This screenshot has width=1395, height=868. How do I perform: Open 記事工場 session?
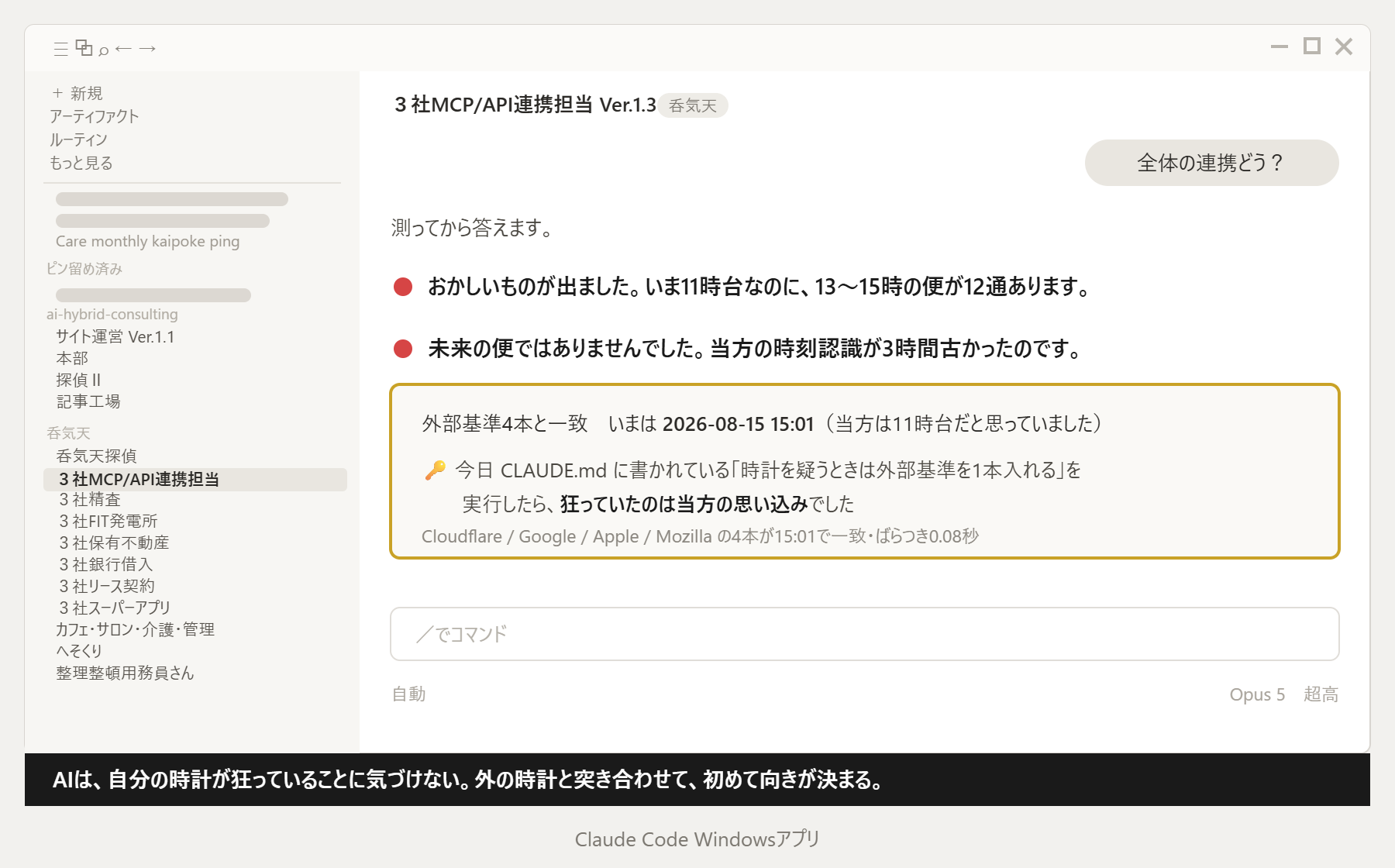pos(88,401)
